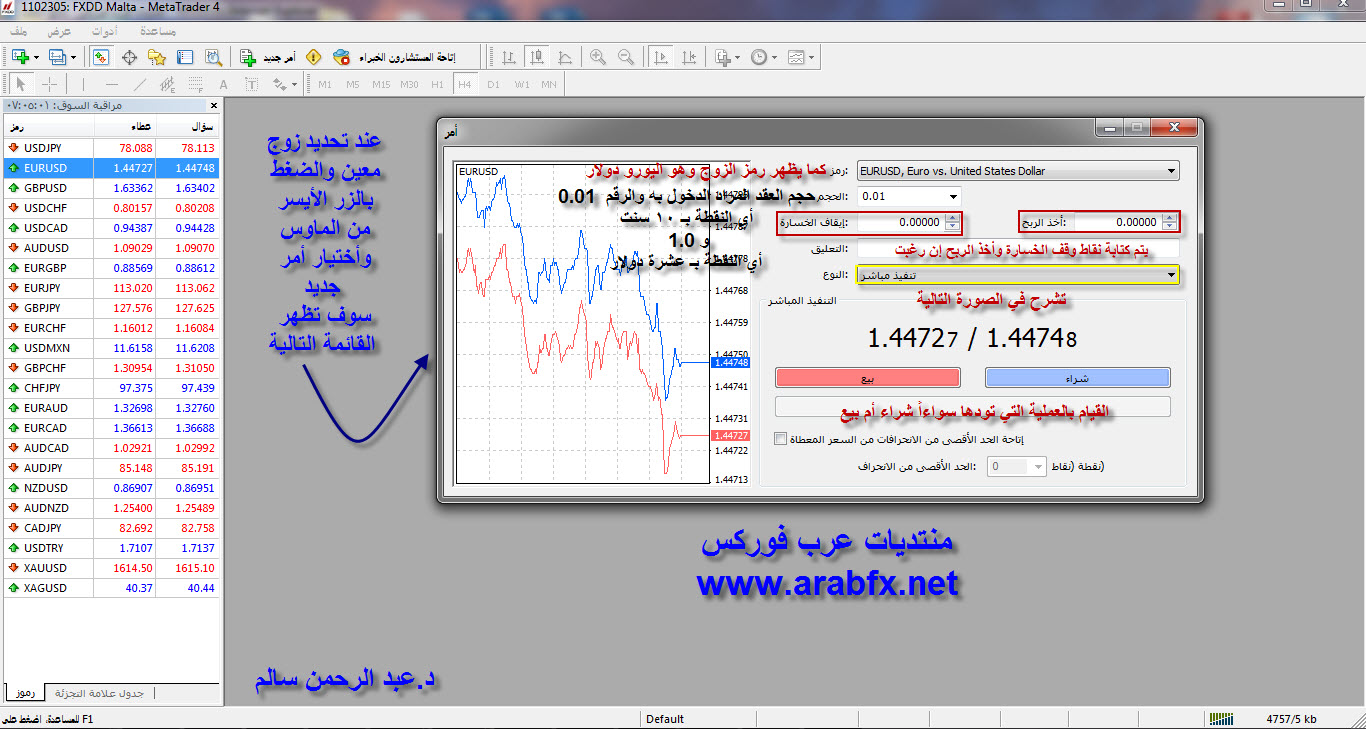Close the Market Watch panel
The width and height of the screenshot is (1366, 729).
[213, 105]
